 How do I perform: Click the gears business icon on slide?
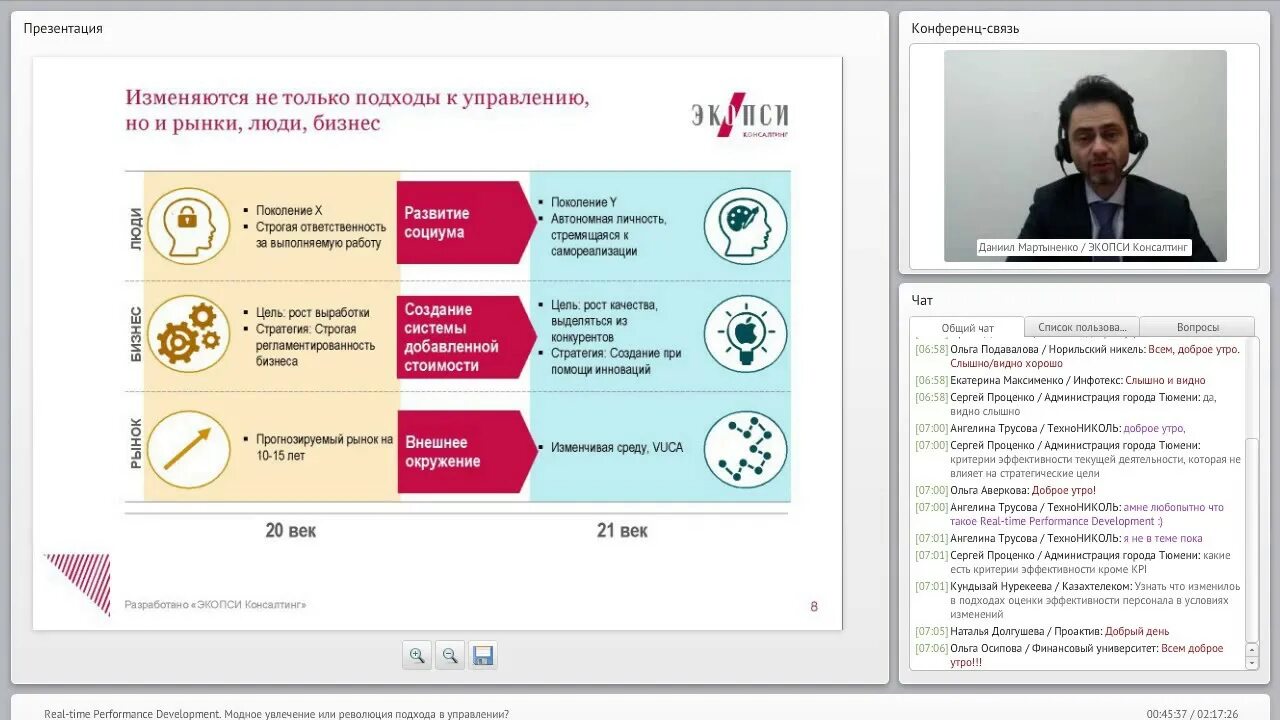click(x=188, y=334)
